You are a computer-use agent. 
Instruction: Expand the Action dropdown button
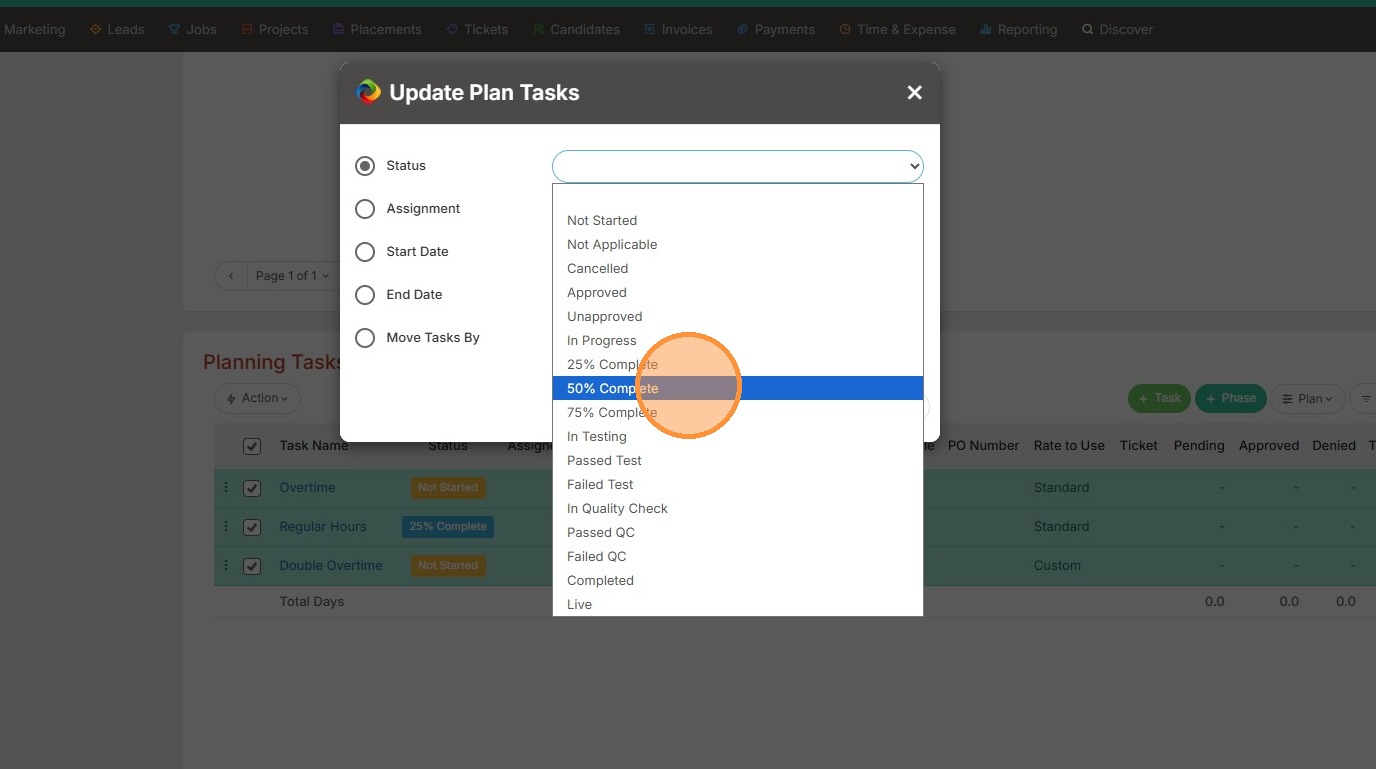257,398
